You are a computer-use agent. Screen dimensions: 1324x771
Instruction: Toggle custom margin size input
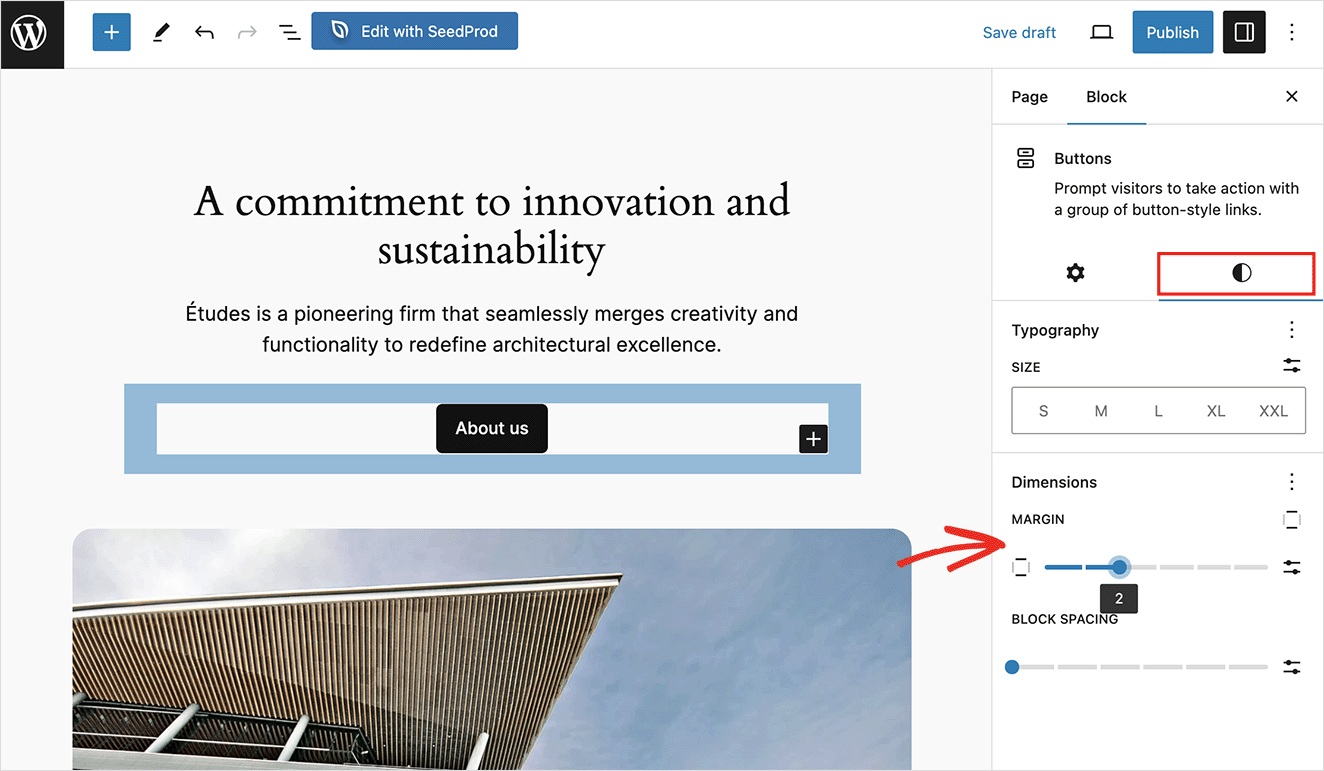pyautogui.click(x=1291, y=567)
